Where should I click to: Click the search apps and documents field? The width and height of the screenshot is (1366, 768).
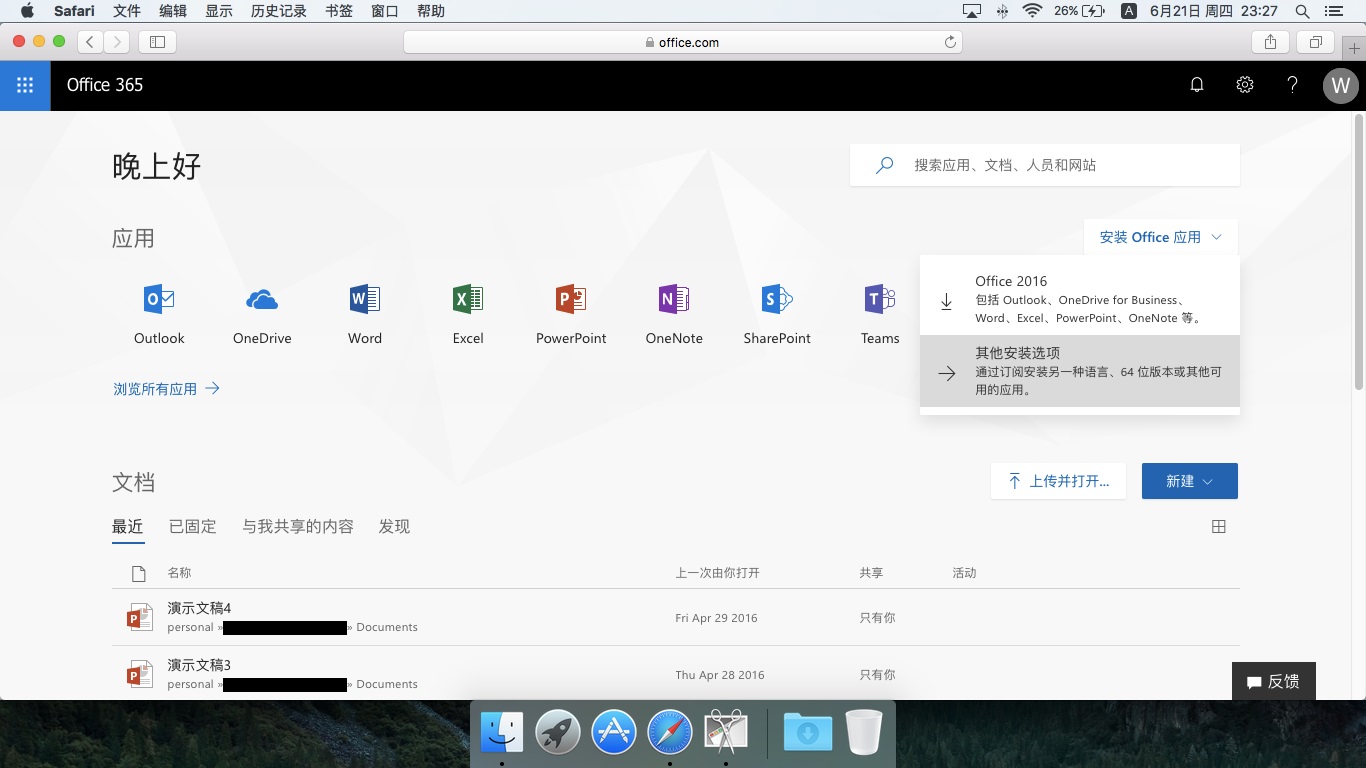coord(1045,165)
